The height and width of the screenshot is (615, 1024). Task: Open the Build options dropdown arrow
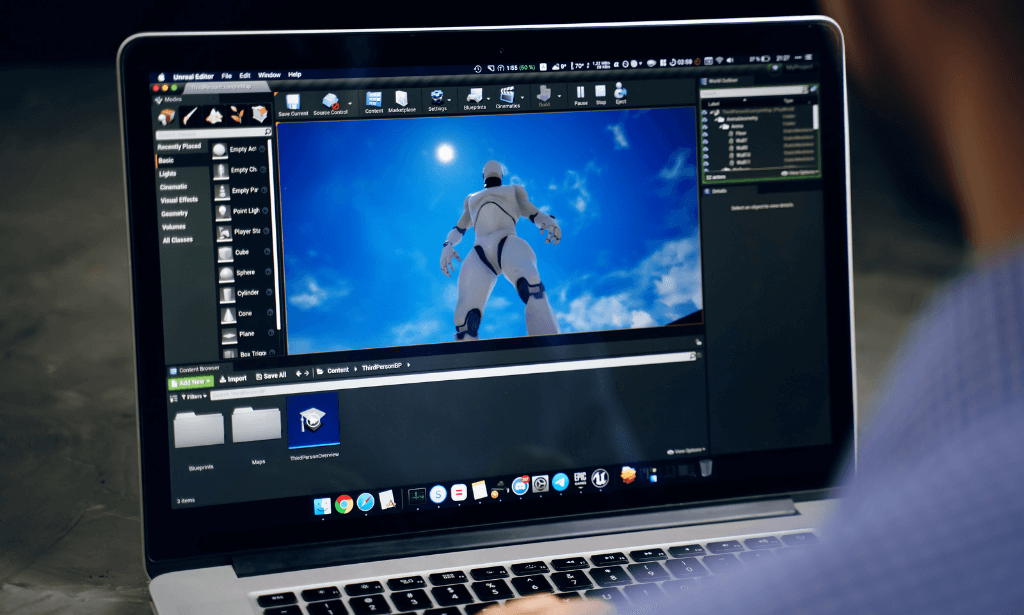tap(559, 96)
